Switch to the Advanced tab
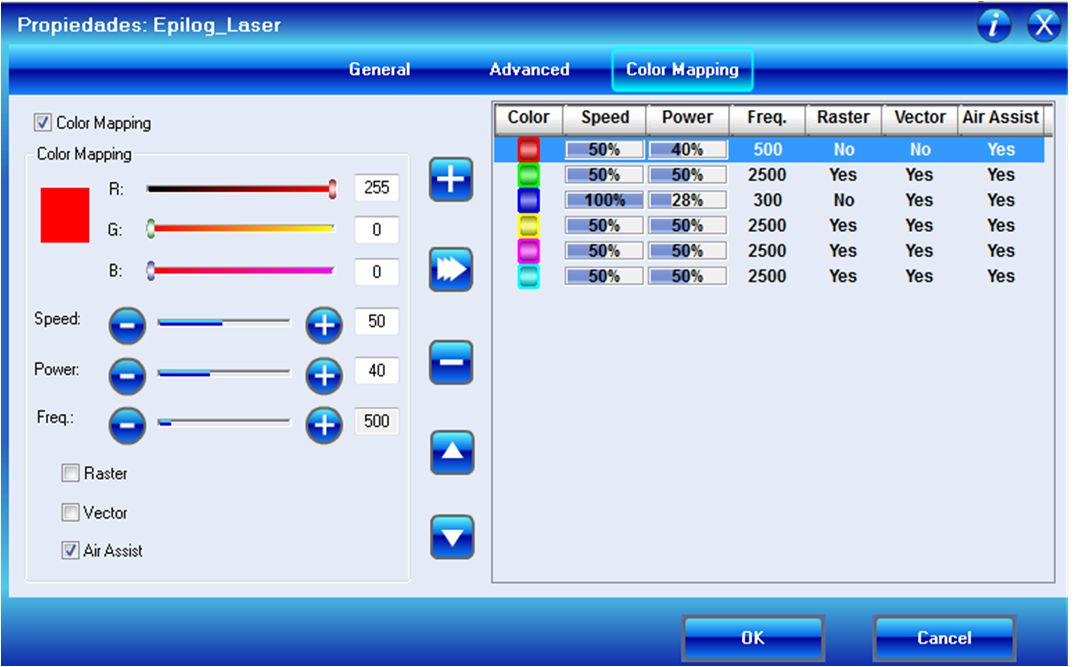This screenshot has width=1081, height=667. 529,70
